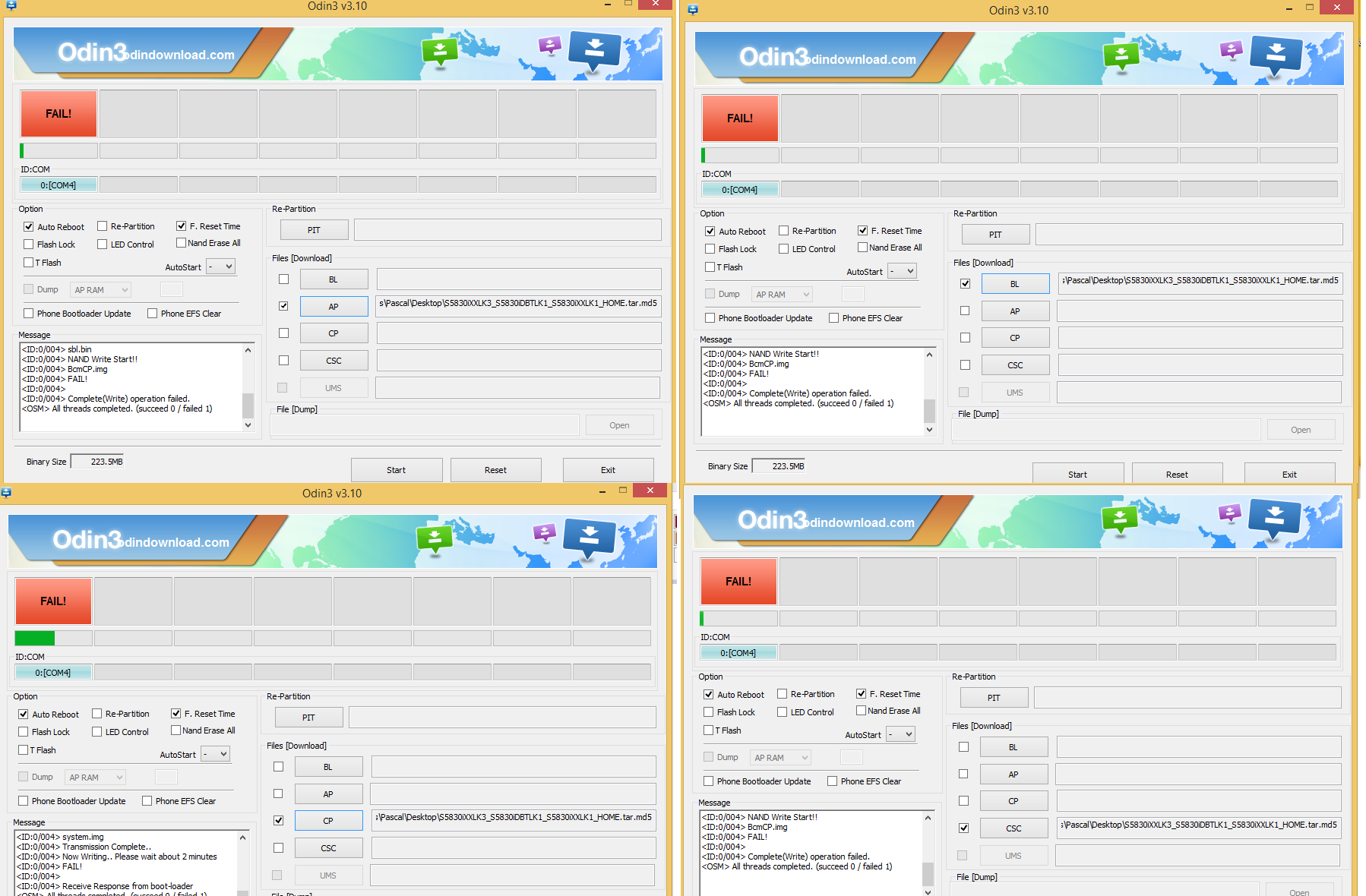This screenshot has width=1366, height=896.
Task: Uncheck the AP file checkbox in the top-left window
Action: (283, 307)
